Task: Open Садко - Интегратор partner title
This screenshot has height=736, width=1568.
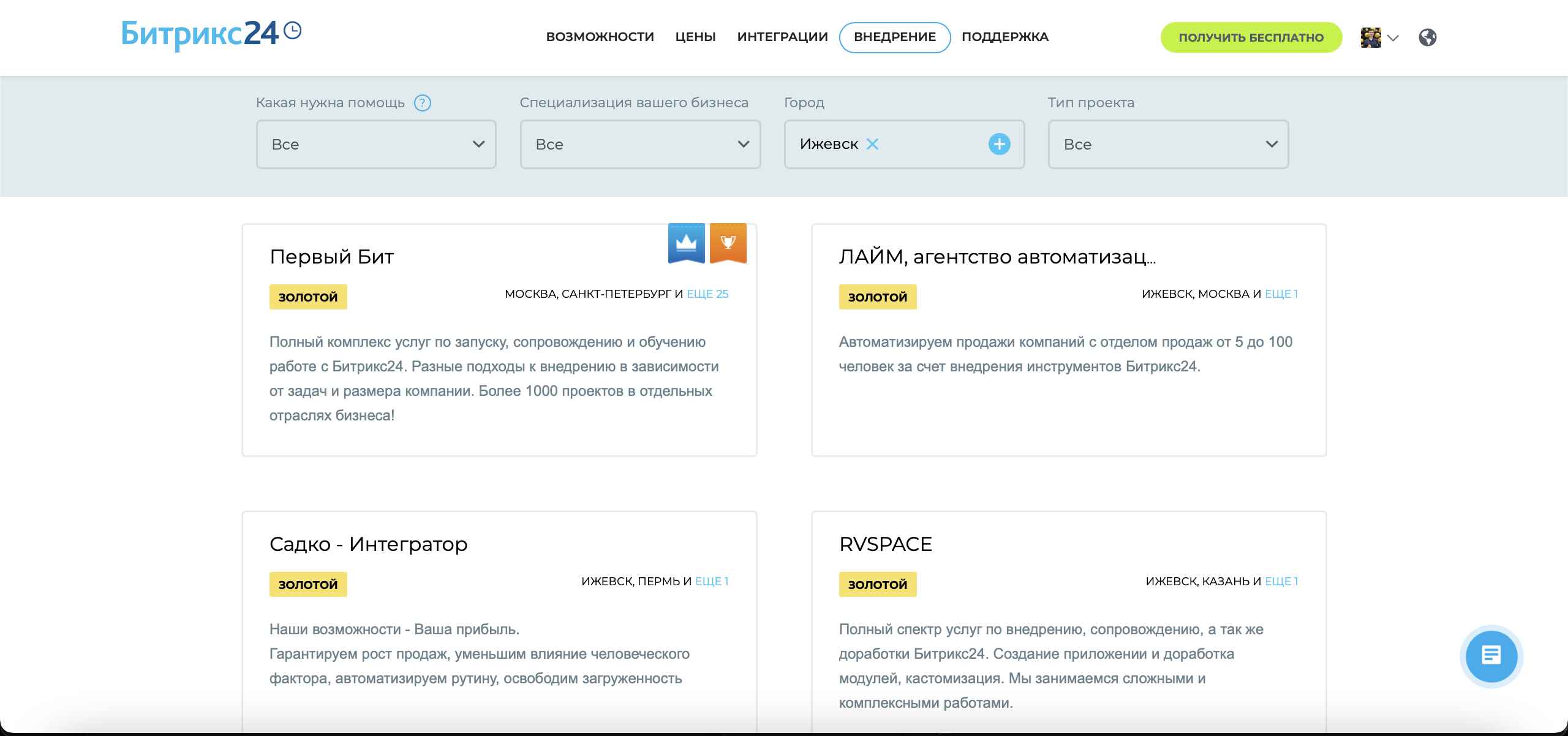Action: coord(368,544)
